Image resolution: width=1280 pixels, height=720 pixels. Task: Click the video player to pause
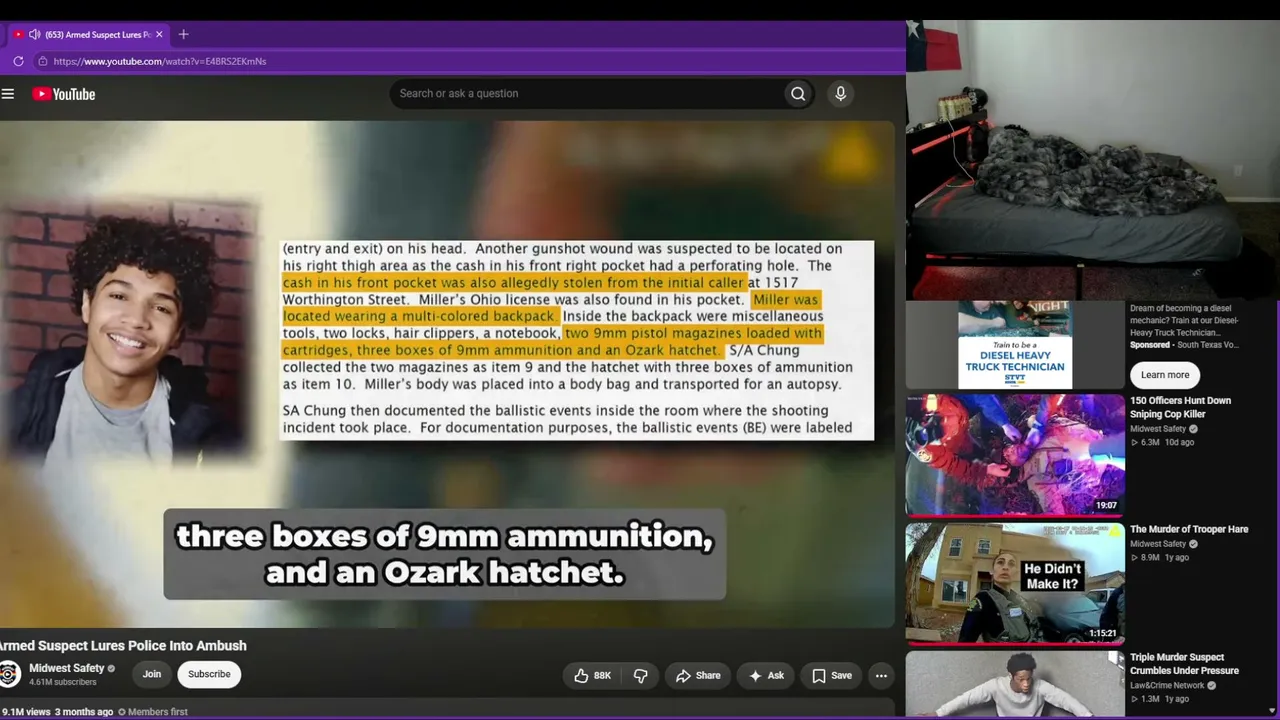click(x=447, y=374)
